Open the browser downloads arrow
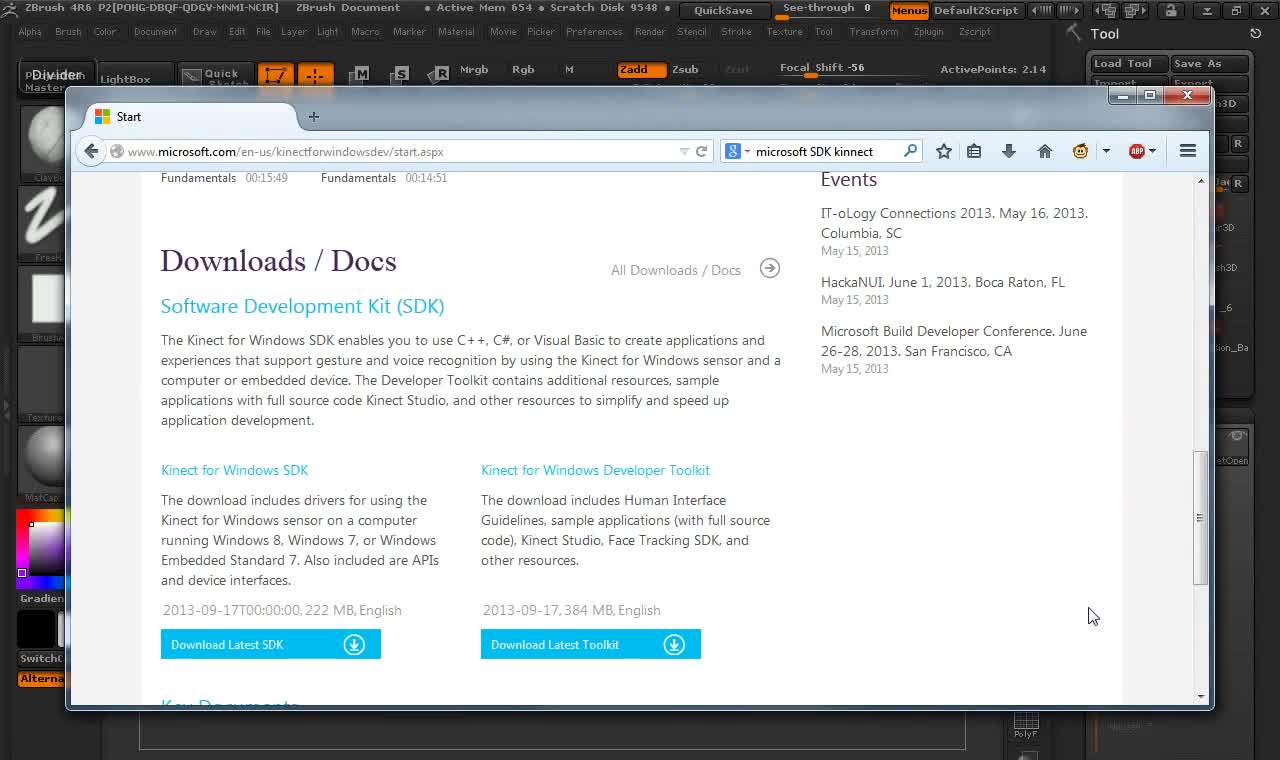The image size is (1280, 760). (x=1008, y=151)
